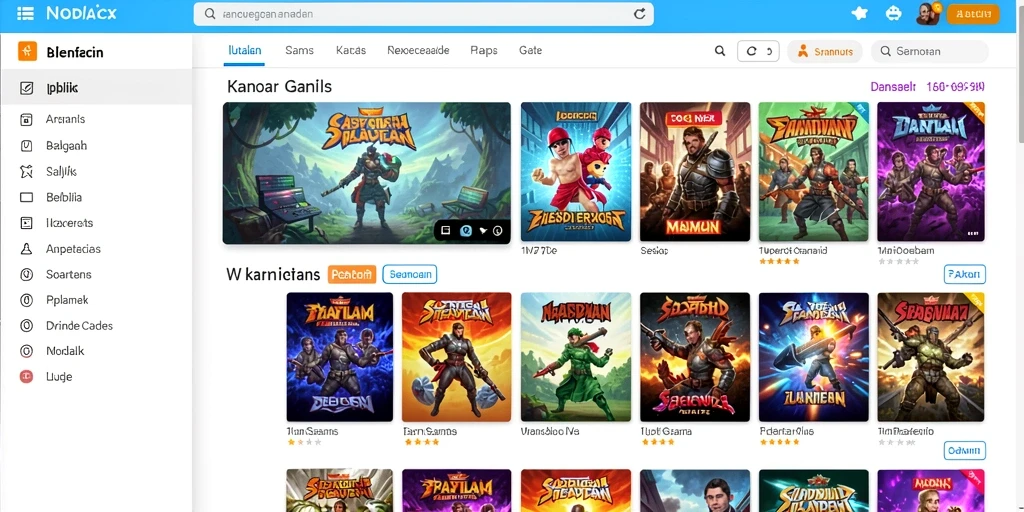
Task: Open the robot icon in top bar
Action: coord(893,13)
